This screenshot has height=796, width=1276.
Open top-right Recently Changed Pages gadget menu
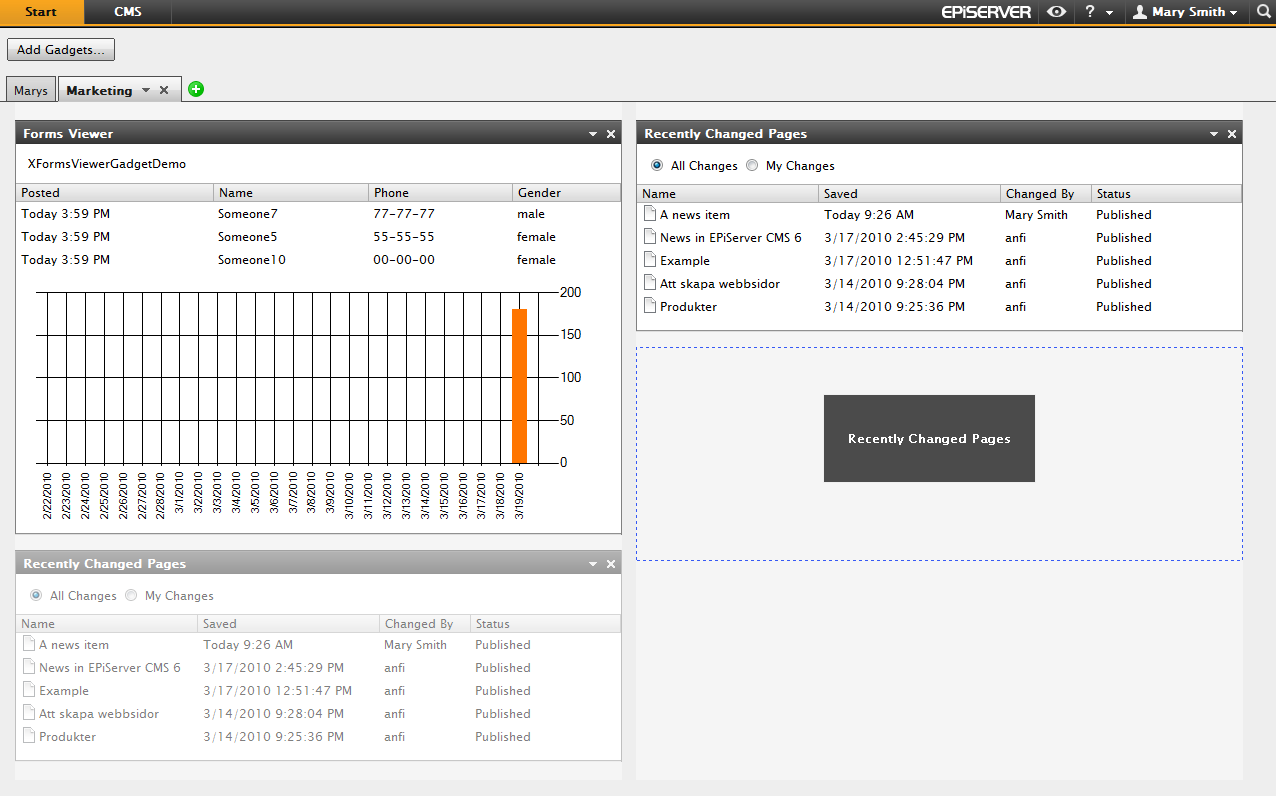pos(1214,134)
